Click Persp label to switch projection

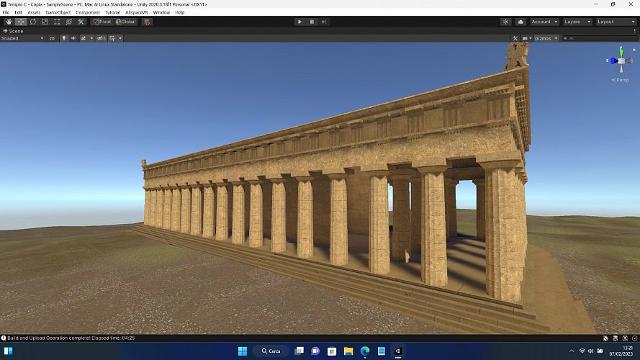[620, 80]
